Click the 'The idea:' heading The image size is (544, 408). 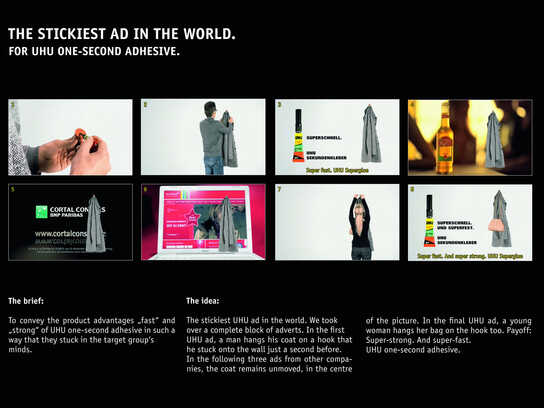tap(203, 301)
